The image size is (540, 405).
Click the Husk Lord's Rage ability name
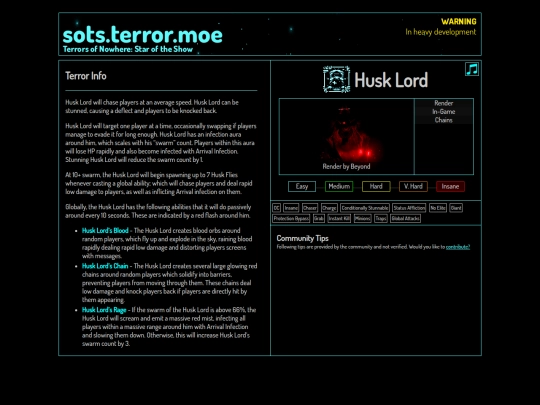click(104, 310)
